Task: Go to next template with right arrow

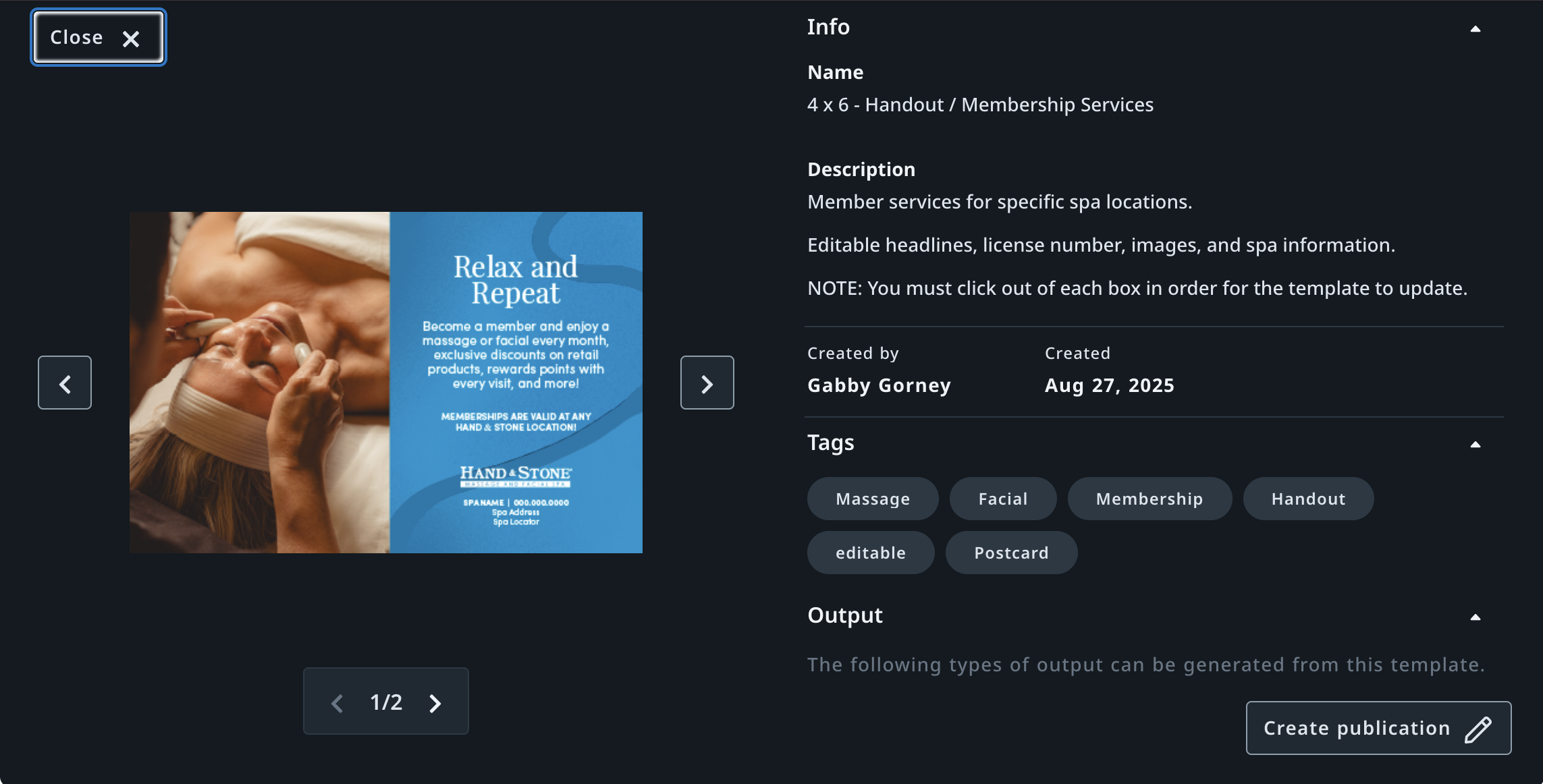Action: (707, 383)
